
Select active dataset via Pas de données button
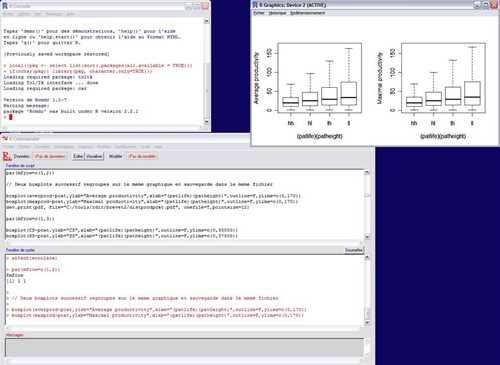50,156
